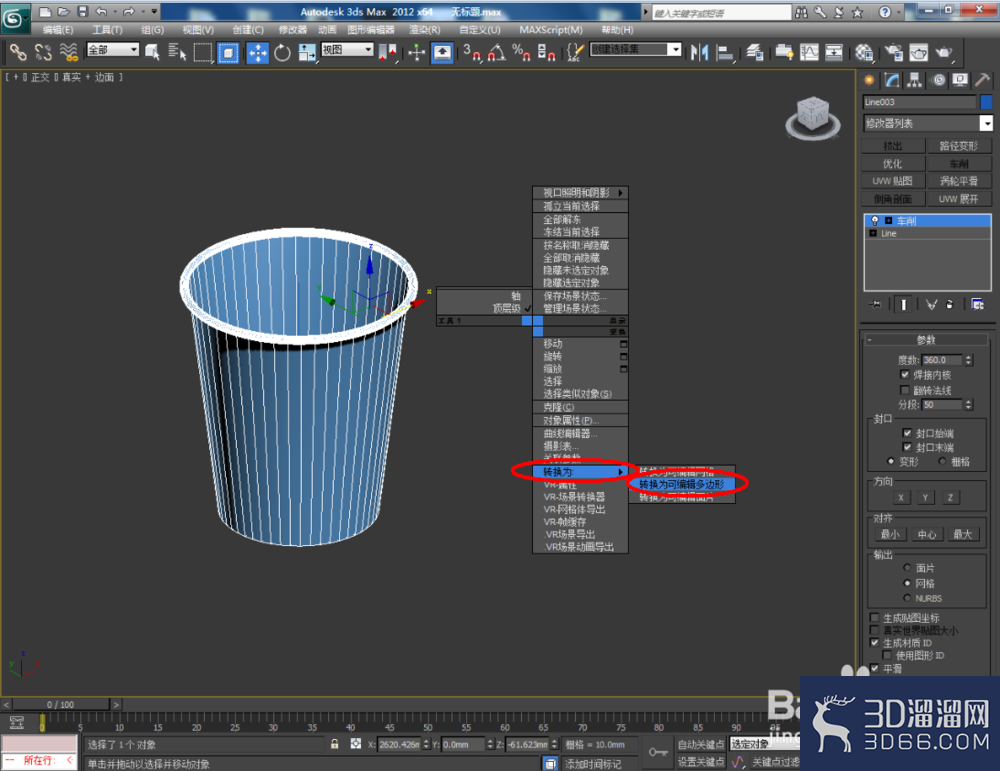Activate the Select Object tool
Screen dimensions: 1000x771
tap(152, 52)
